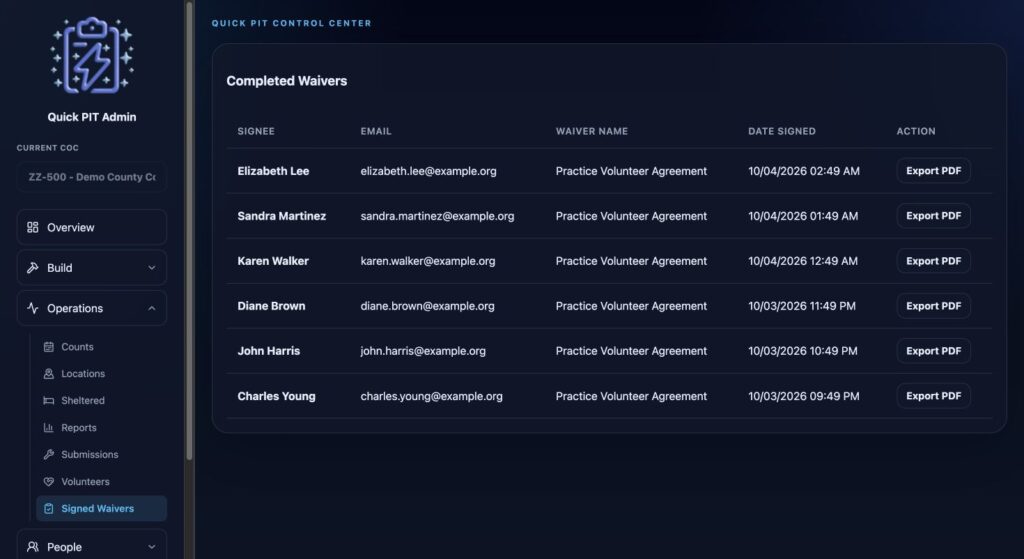Expand the Build menu chevron

pos(152,268)
